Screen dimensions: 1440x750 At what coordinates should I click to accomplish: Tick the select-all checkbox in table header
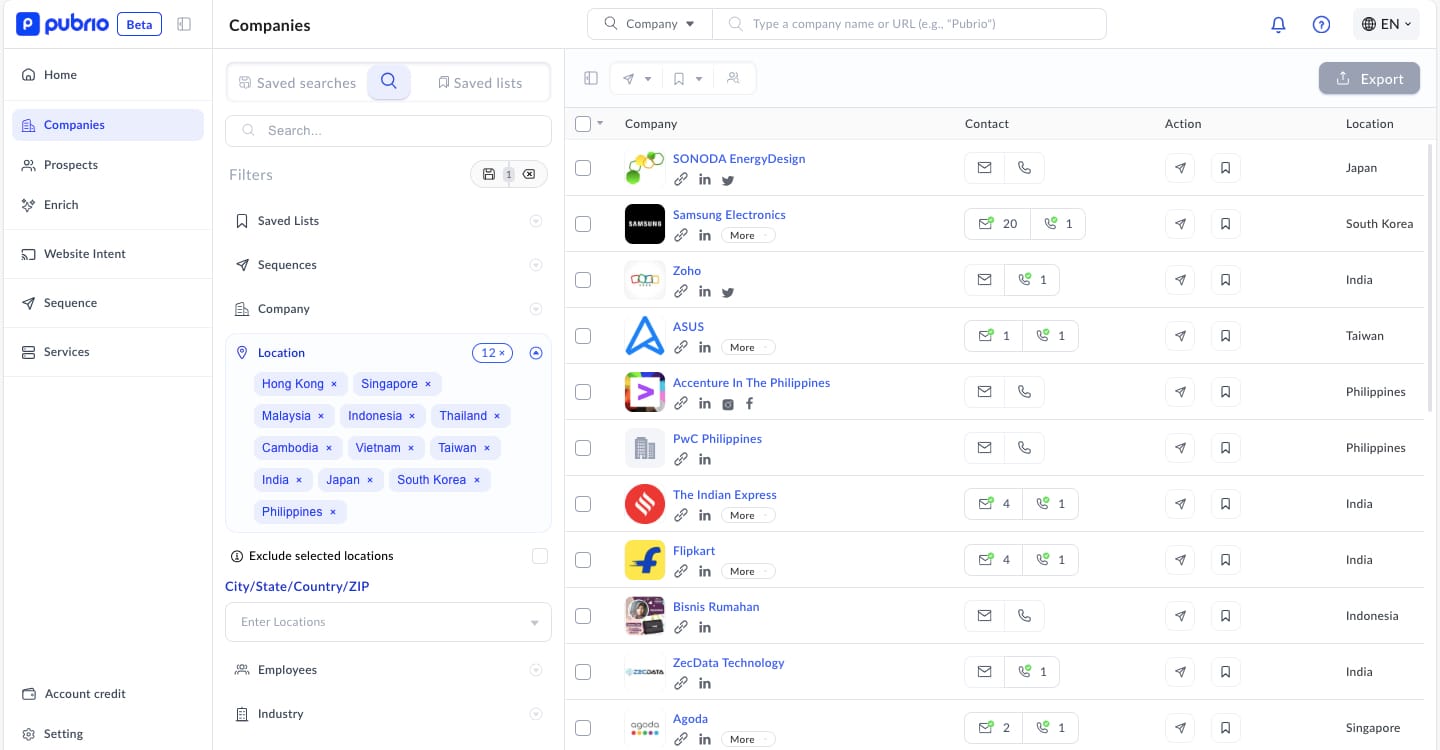tap(583, 124)
